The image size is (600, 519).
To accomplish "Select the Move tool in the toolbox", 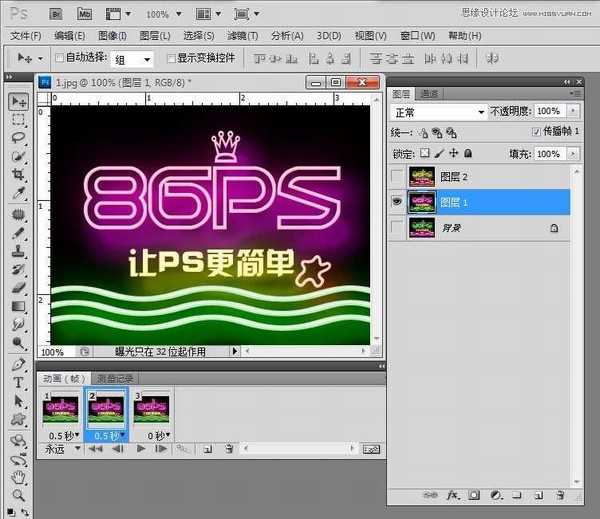I will 18,101.
